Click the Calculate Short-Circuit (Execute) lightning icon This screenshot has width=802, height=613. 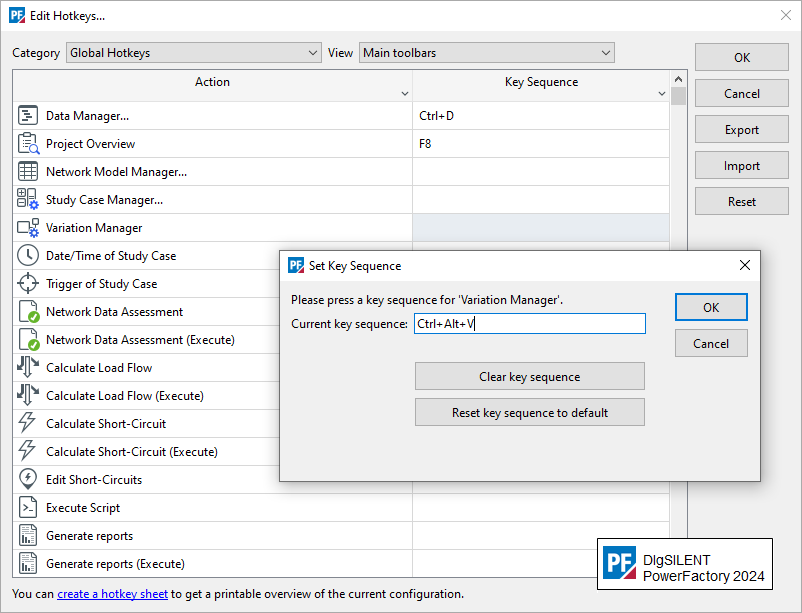(x=27, y=451)
